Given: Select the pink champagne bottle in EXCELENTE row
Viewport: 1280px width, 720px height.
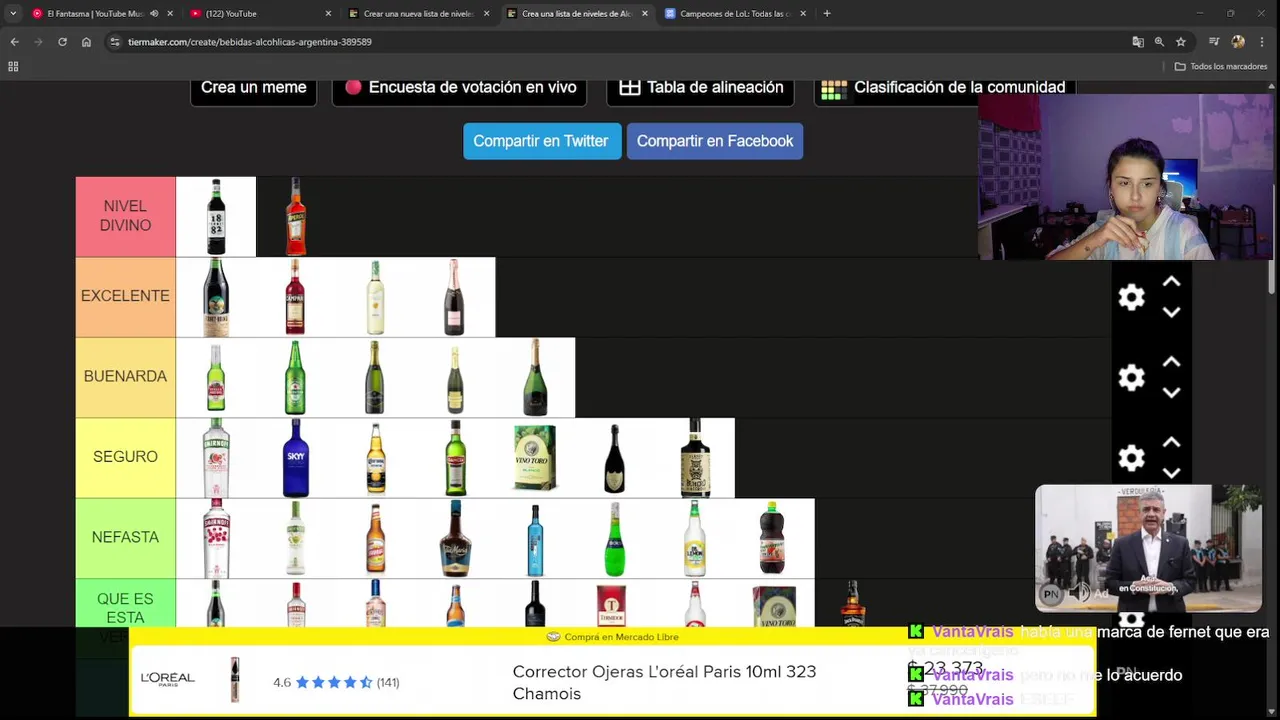Looking at the screenshot, I should point(455,297).
